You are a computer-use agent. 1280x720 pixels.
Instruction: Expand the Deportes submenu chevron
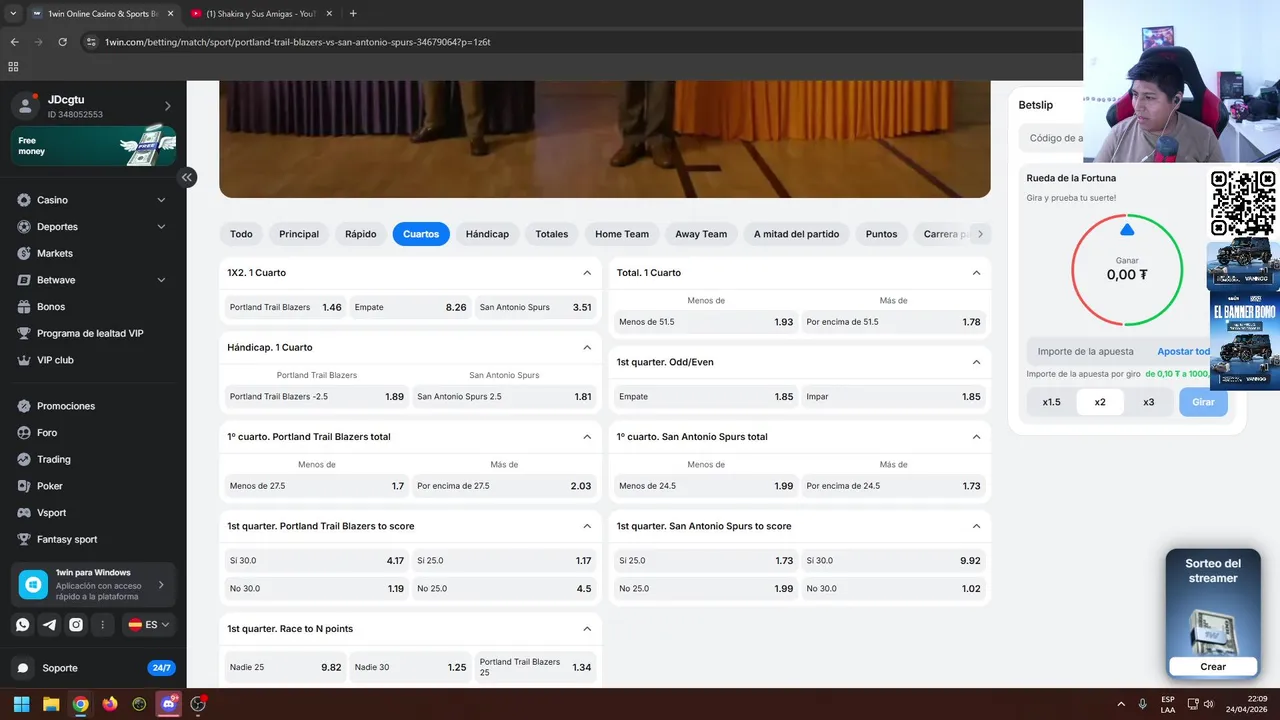(162, 227)
